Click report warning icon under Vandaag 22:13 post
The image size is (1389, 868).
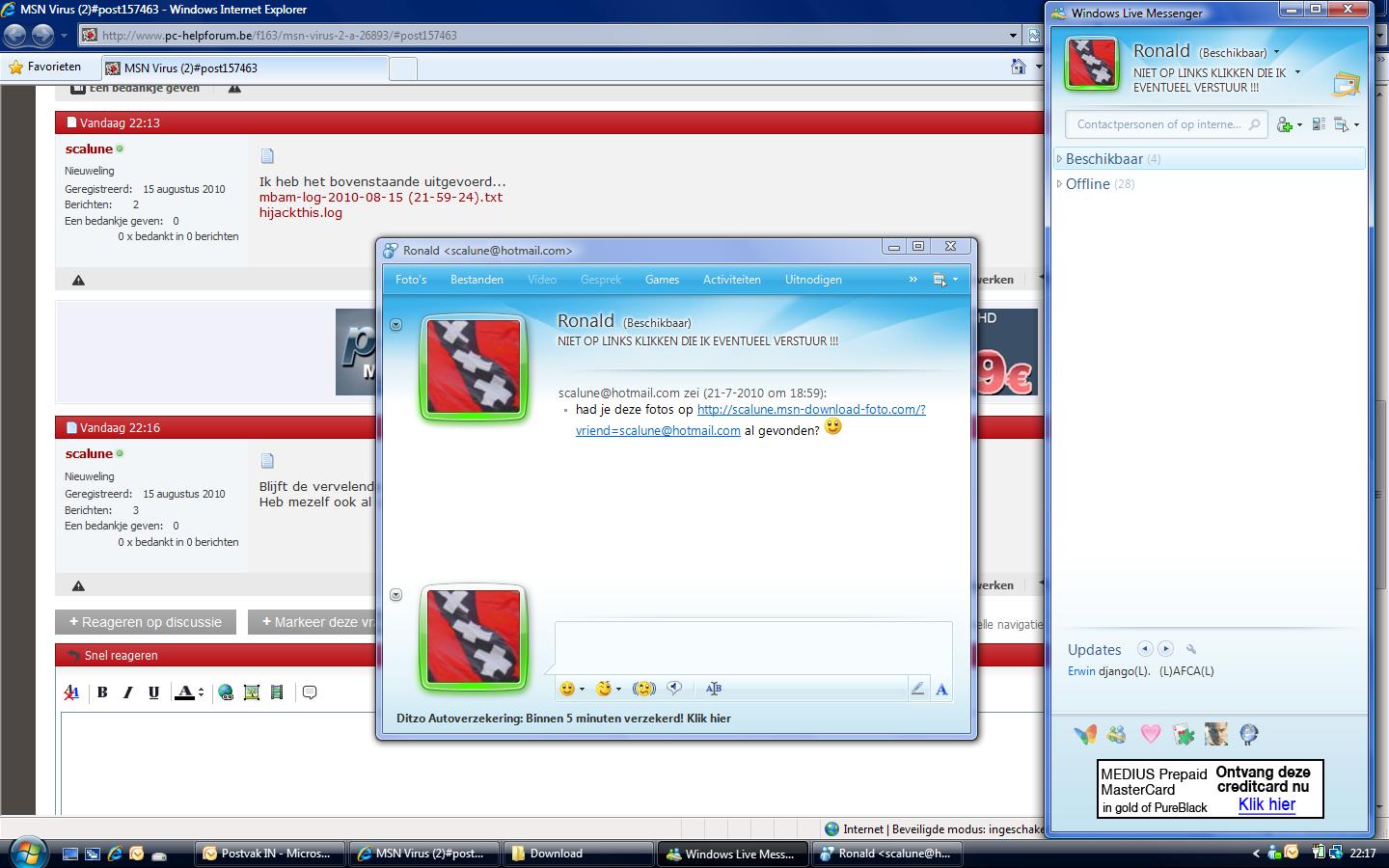(x=79, y=280)
